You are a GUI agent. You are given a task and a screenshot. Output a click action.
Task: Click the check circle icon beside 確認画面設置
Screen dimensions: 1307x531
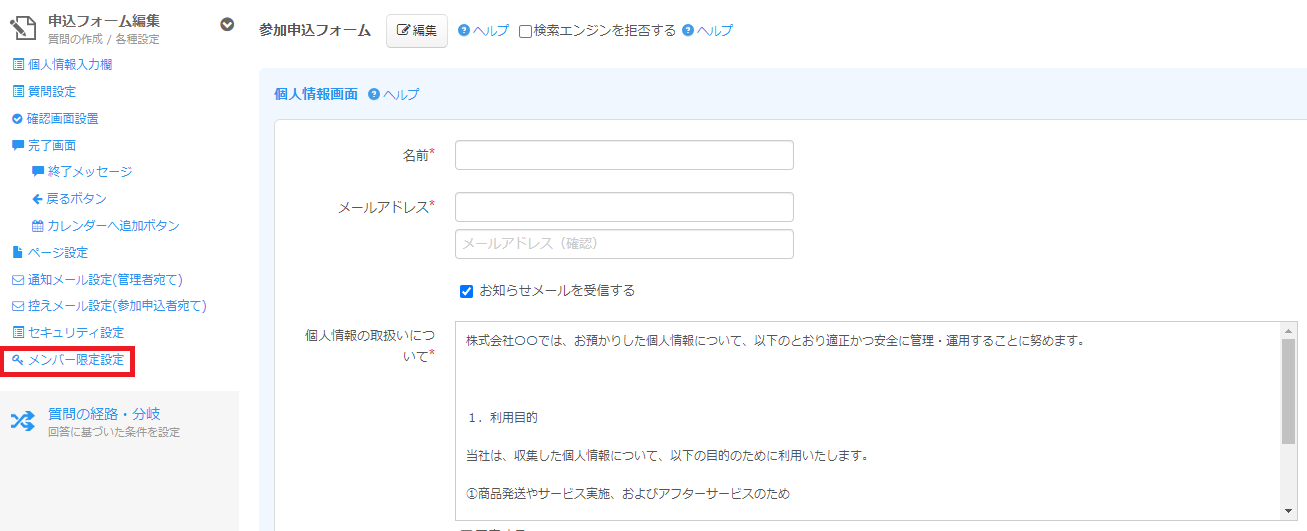tap(17, 118)
